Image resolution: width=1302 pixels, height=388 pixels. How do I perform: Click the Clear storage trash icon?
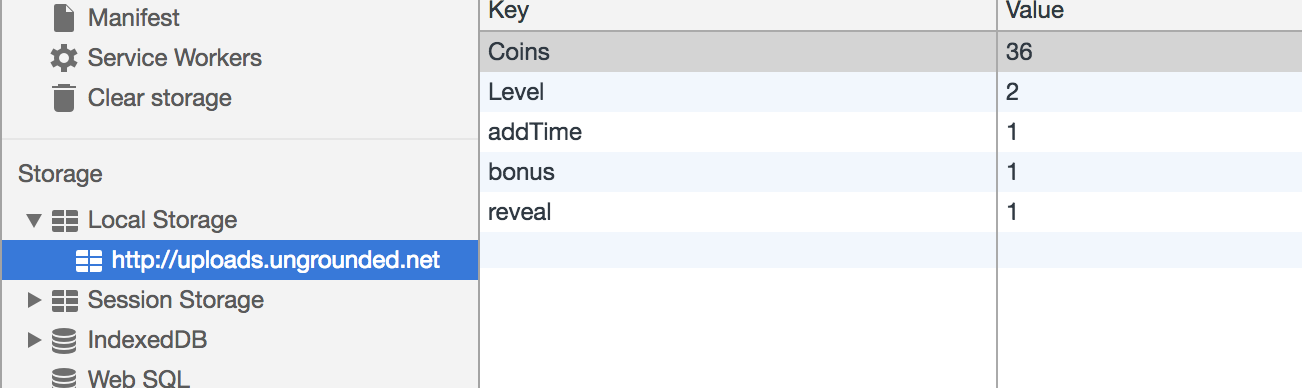click(64, 98)
